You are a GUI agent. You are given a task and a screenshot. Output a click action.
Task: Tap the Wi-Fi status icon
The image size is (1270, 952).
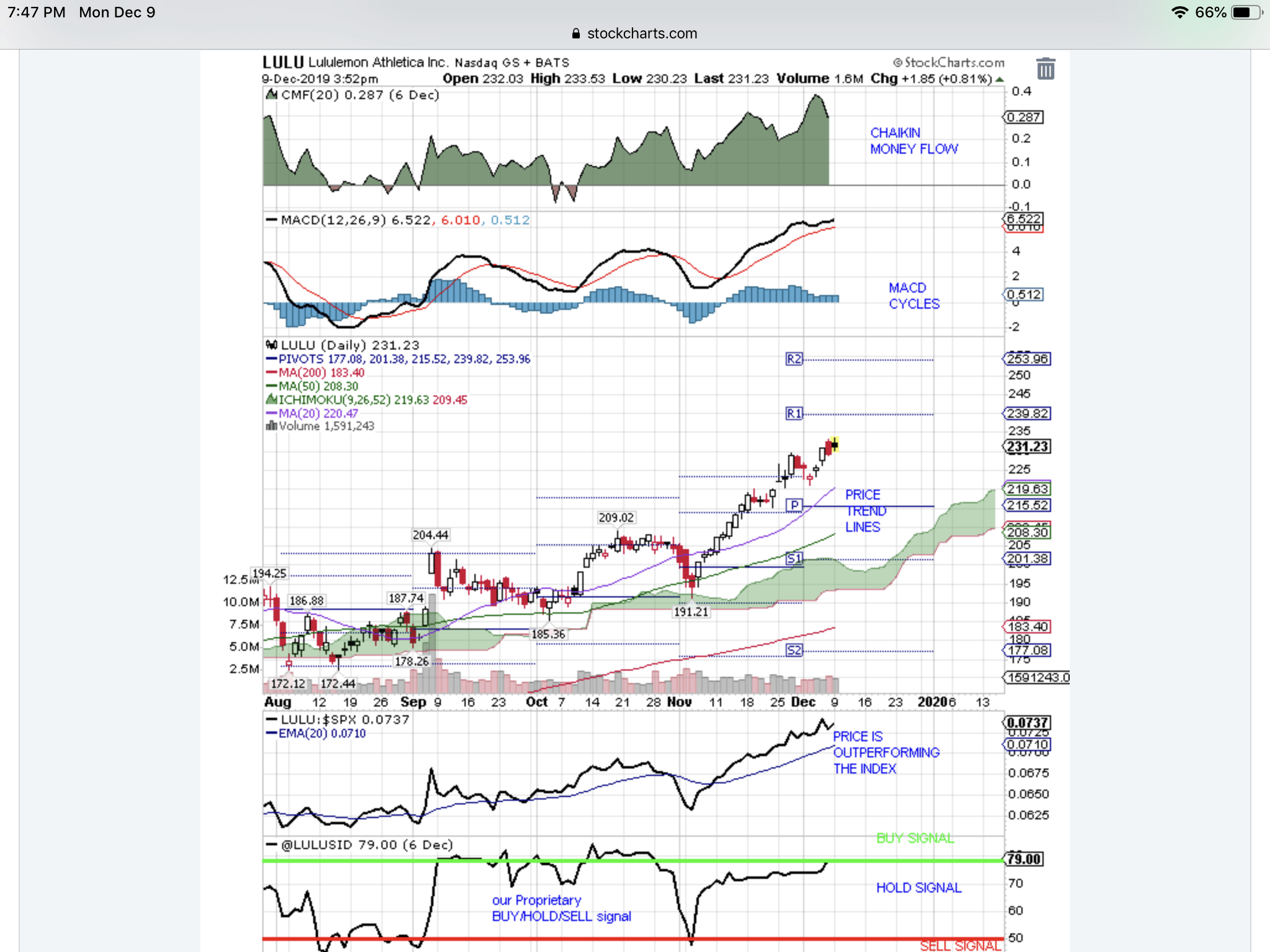coord(1179,12)
